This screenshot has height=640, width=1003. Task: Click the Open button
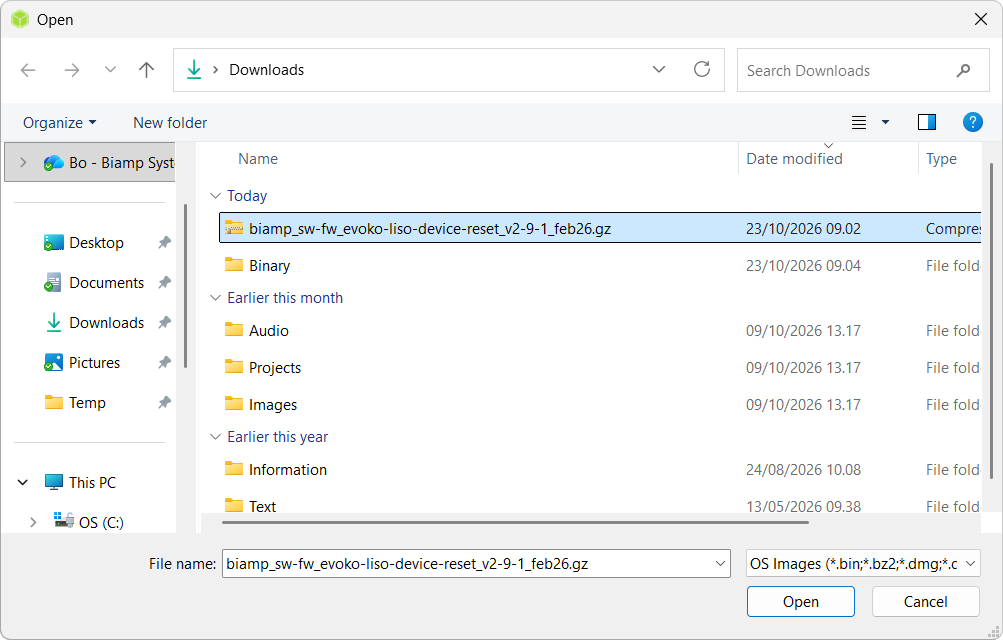coord(800,602)
